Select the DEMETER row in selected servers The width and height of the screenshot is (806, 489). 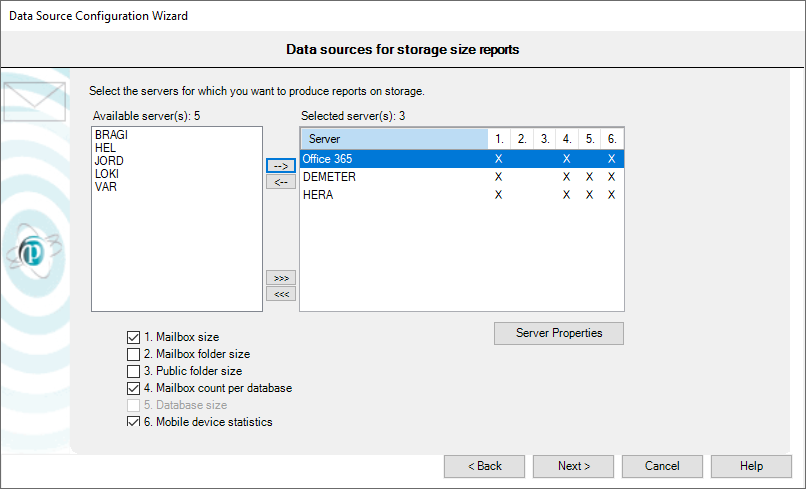(329, 177)
